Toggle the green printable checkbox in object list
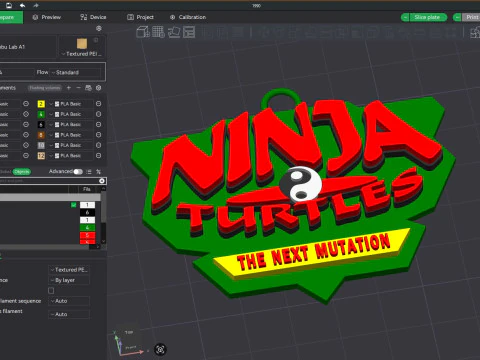480x360 pixels. [74, 205]
